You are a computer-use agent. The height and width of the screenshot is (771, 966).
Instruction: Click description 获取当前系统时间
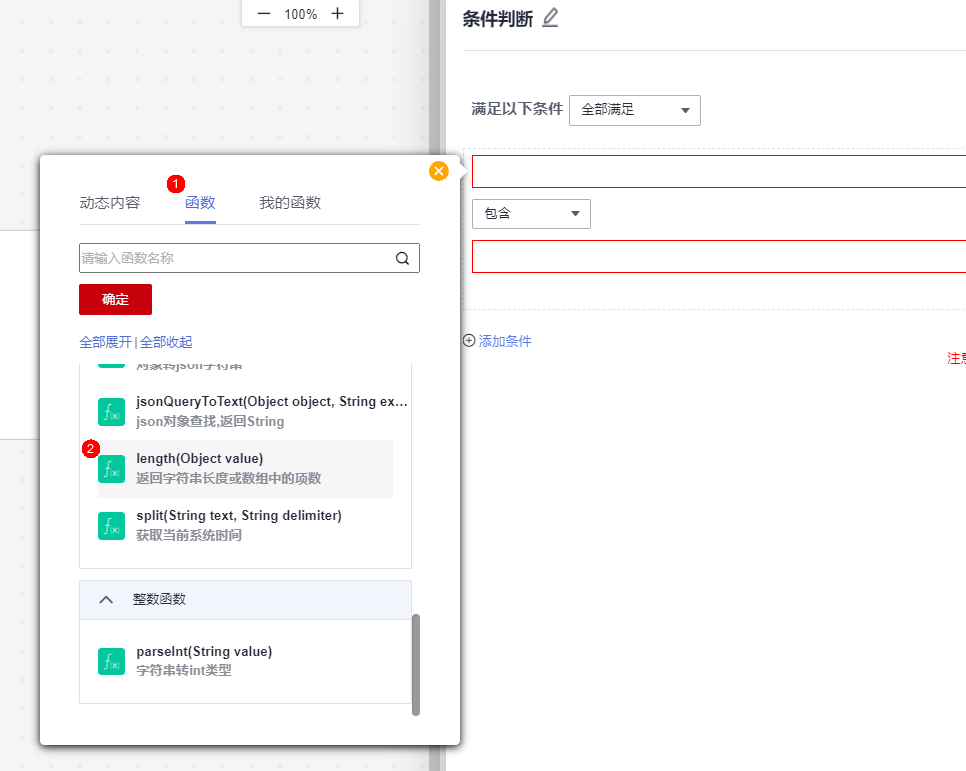pyautogui.click(x=189, y=535)
